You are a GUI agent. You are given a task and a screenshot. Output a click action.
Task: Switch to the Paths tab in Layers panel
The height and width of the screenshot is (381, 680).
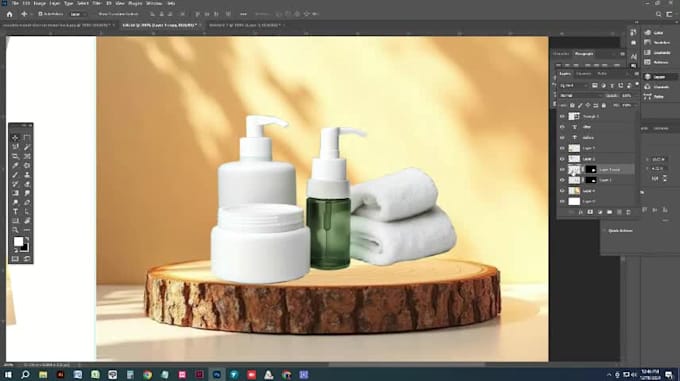(x=602, y=74)
